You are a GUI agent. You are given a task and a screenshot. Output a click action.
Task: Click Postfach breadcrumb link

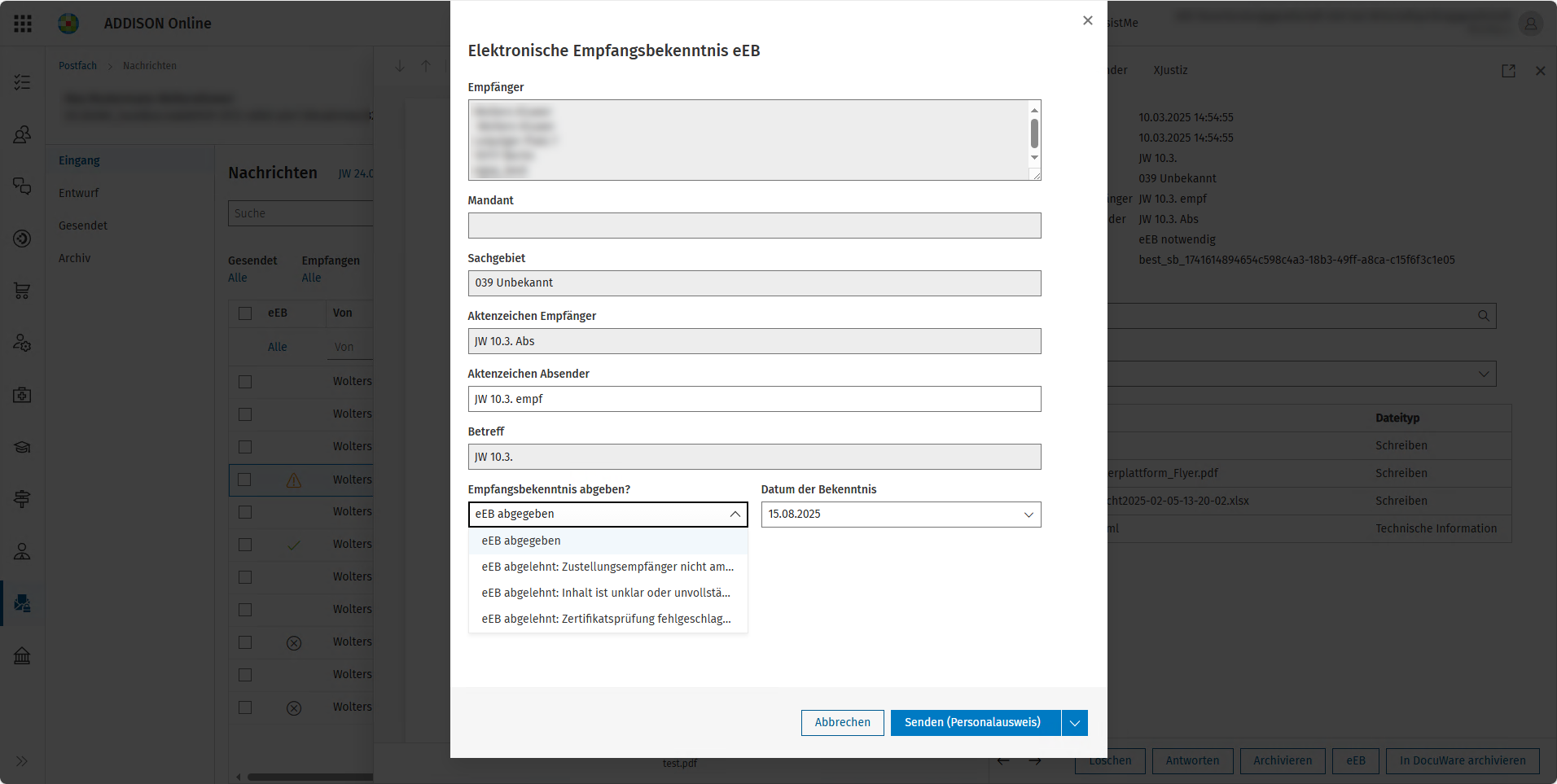pos(77,66)
